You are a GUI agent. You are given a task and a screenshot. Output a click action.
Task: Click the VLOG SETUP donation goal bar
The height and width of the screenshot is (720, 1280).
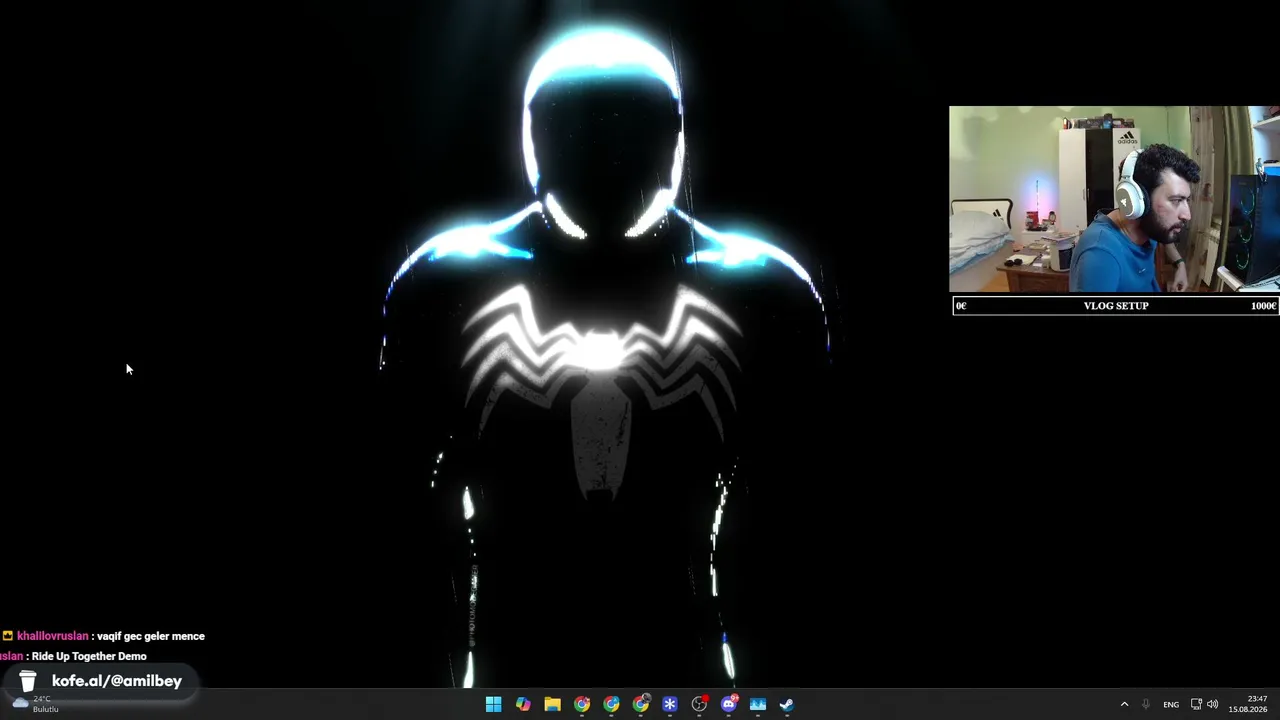pos(1116,306)
